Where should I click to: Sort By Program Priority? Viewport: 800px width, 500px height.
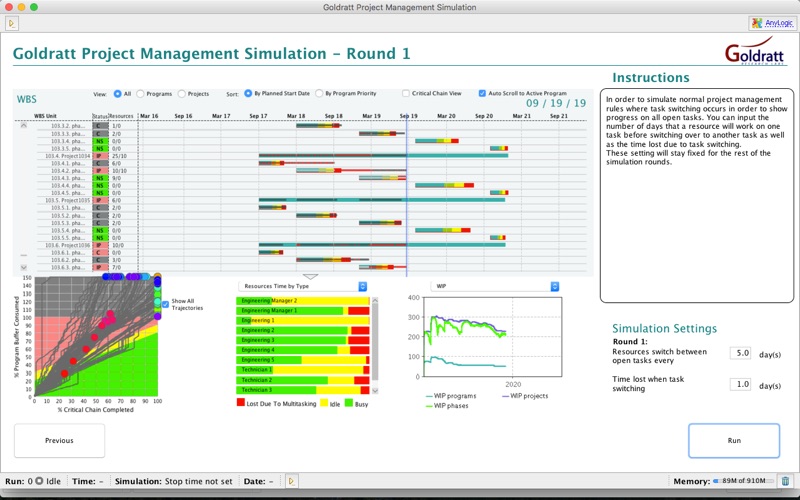click(x=319, y=93)
